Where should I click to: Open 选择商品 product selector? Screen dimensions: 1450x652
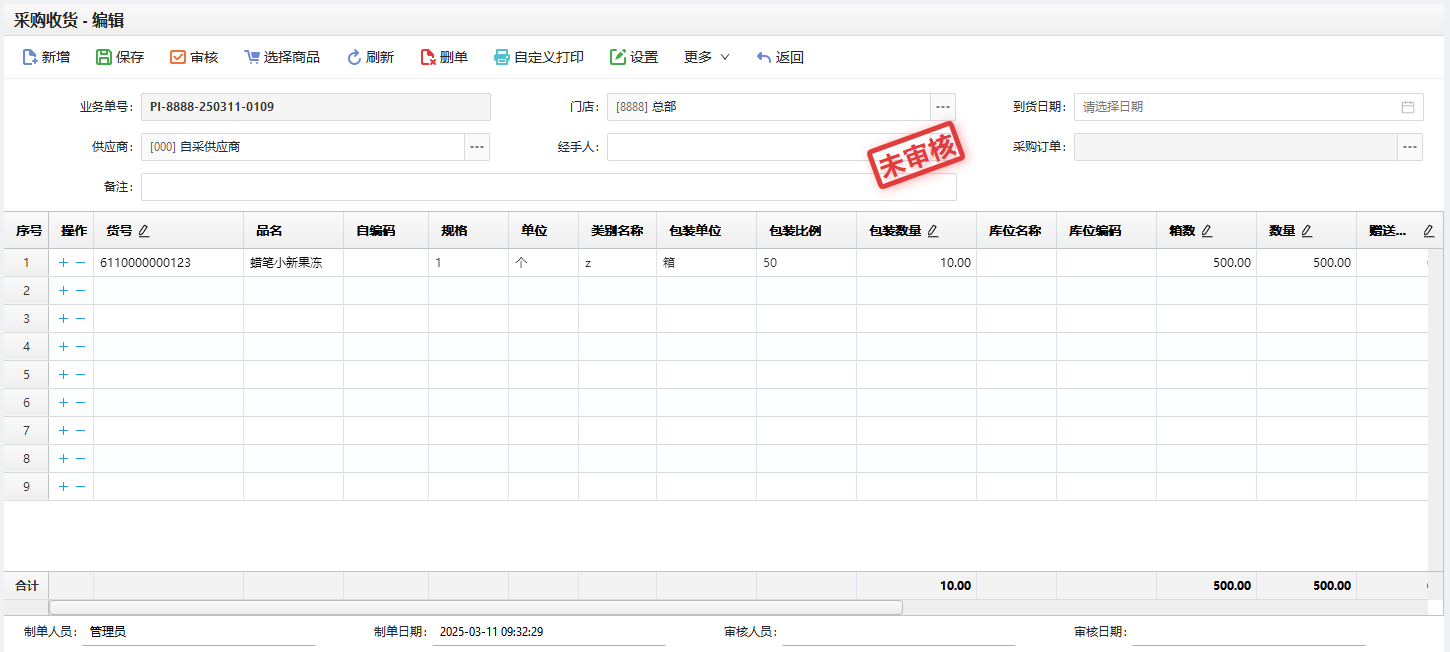pos(252,58)
